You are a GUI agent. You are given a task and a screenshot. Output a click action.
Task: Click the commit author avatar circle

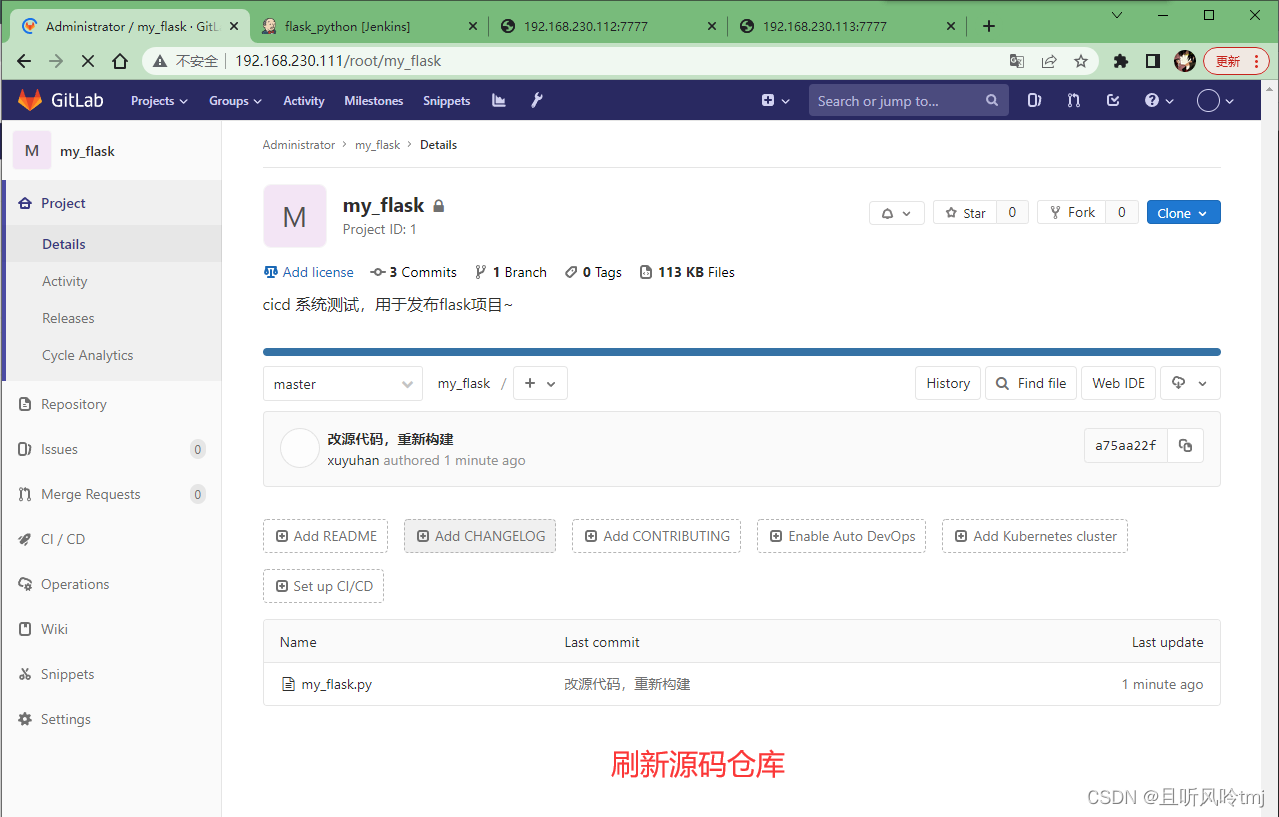(299, 448)
